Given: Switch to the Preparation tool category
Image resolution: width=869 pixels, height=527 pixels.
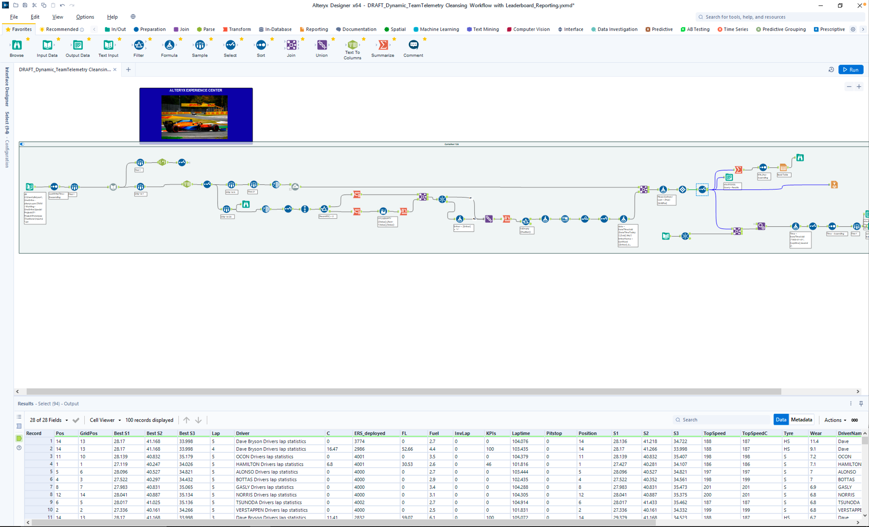Looking at the screenshot, I should click(x=150, y=29).
